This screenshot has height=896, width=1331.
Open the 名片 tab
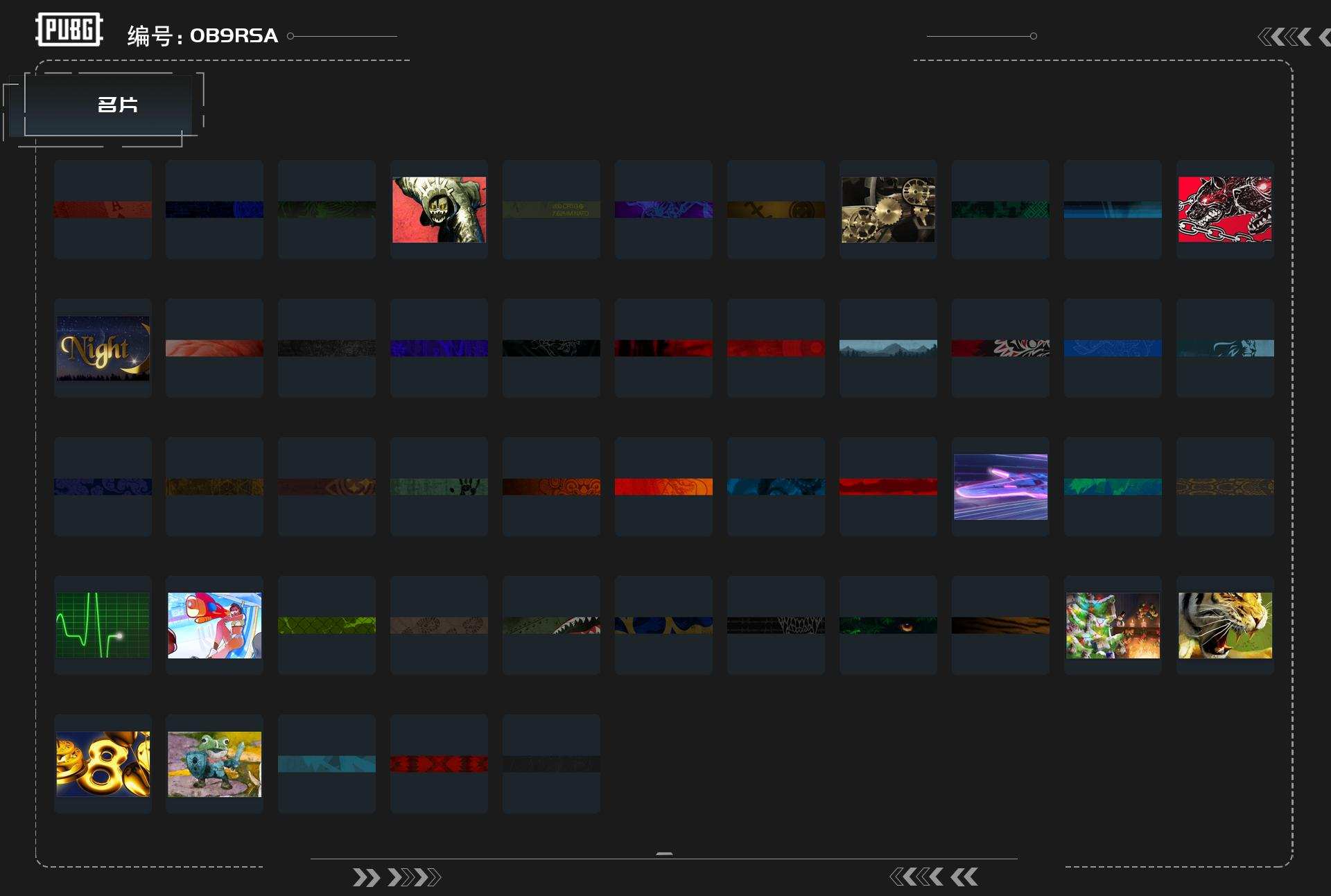(117, 105)
